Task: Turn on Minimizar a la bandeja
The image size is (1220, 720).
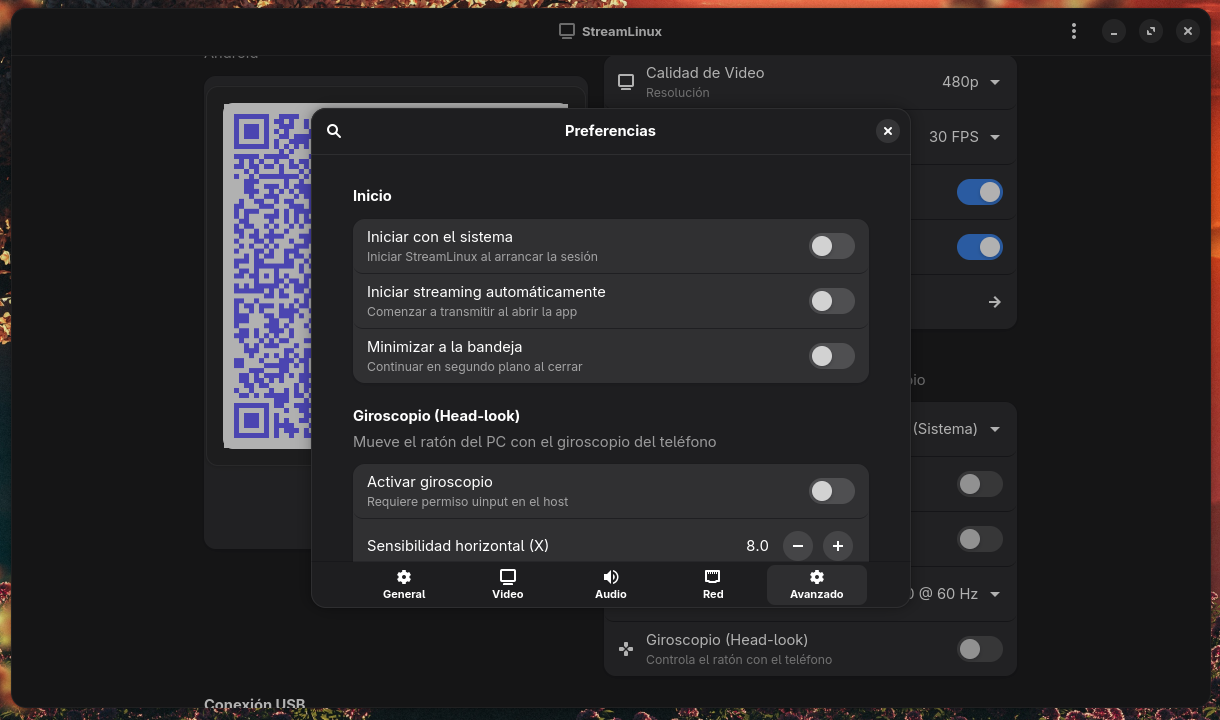Action: click(x=832, y=356)
